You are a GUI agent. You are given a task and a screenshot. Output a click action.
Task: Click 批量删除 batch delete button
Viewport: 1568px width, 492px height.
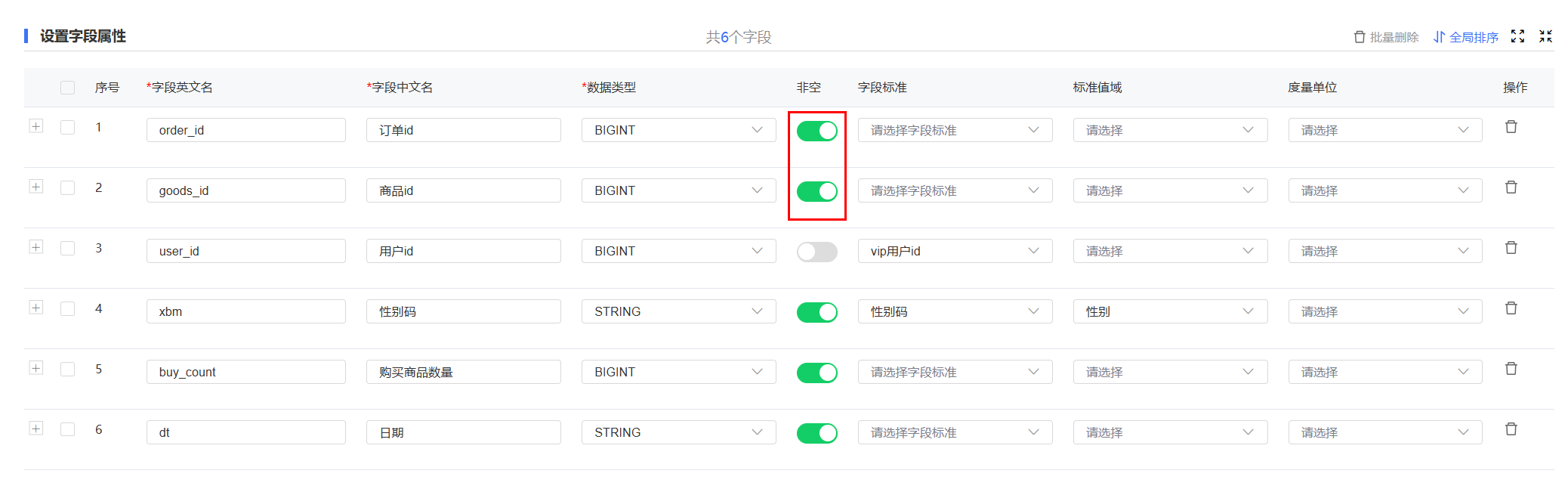tap(1386, 37)
